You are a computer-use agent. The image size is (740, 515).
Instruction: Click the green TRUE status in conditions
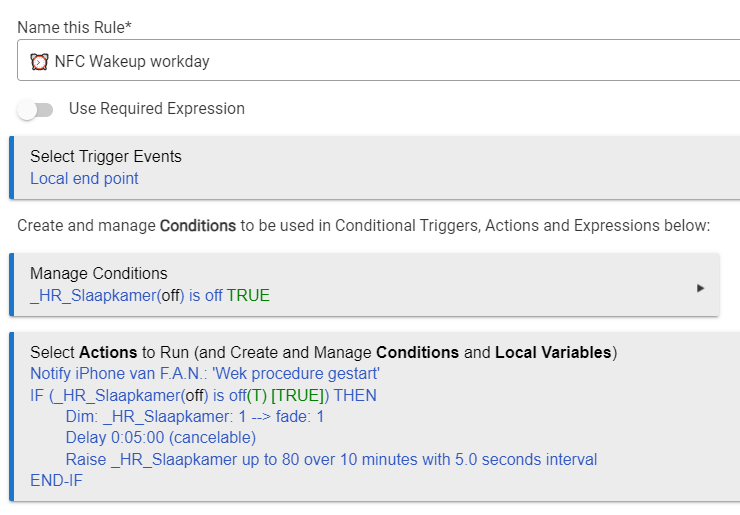(248, 295)
